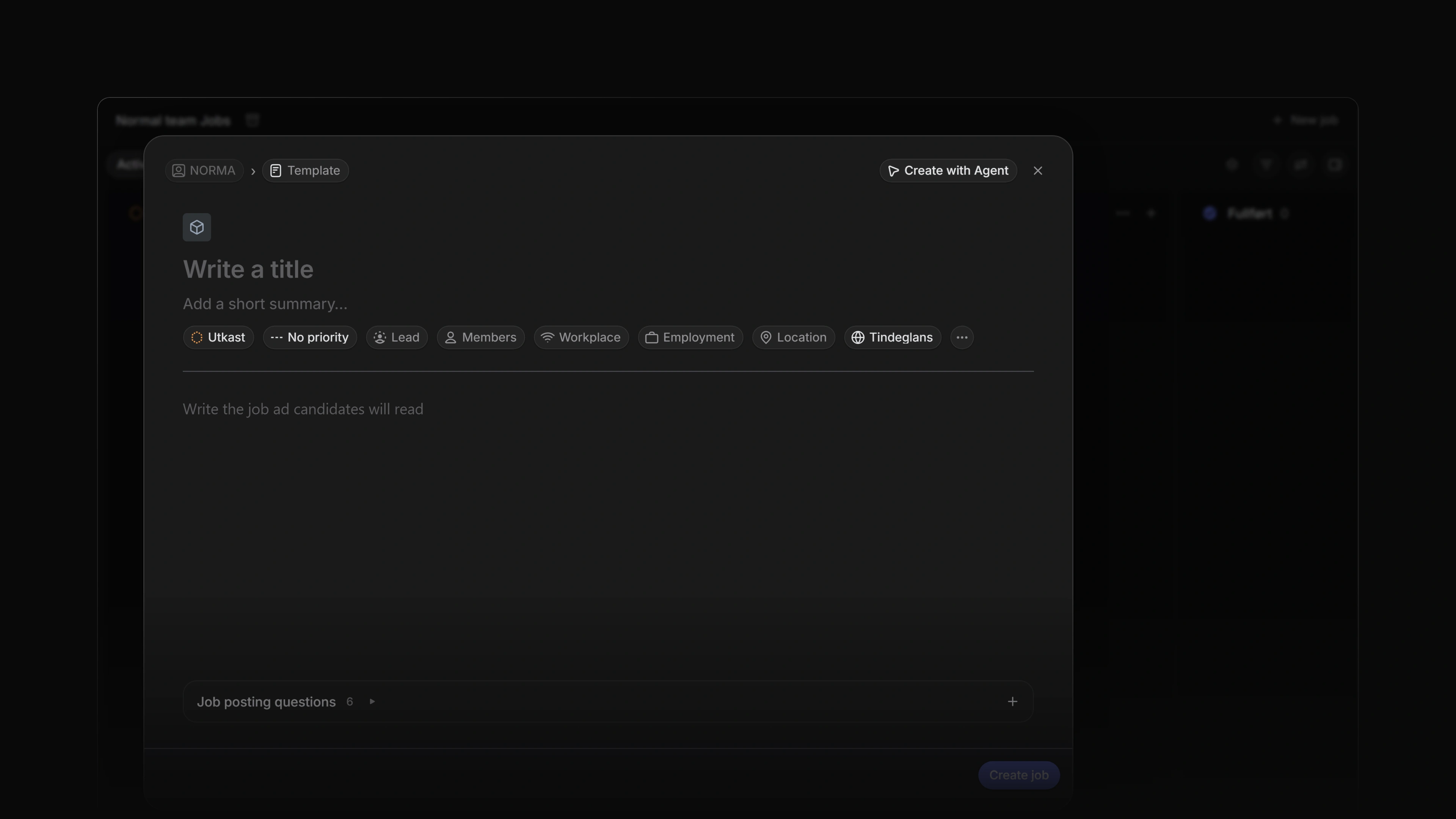1456x819 pixels.
Task: Close the new job dialog
Action: click(1038, 171)
